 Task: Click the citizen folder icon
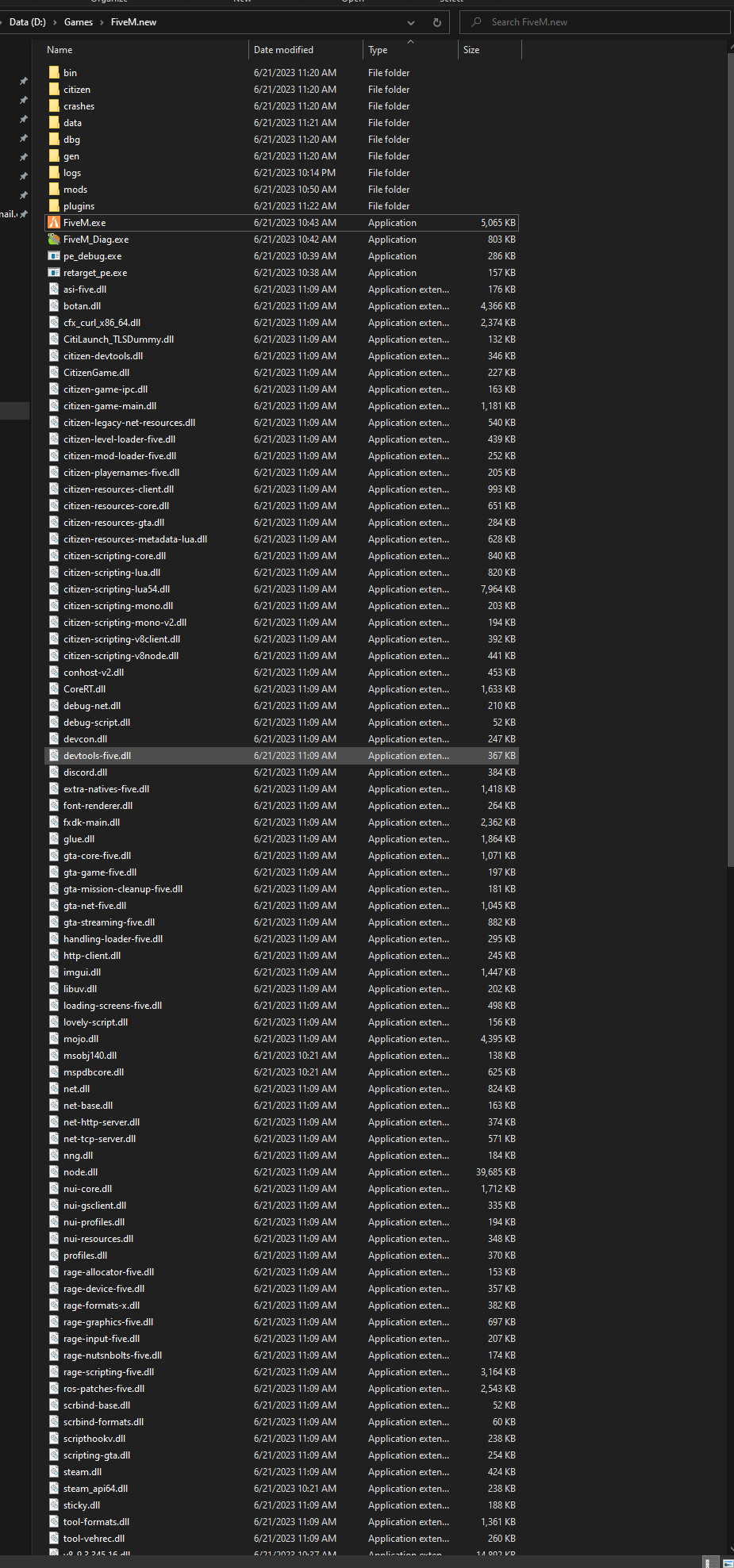[x=54, y=90]
